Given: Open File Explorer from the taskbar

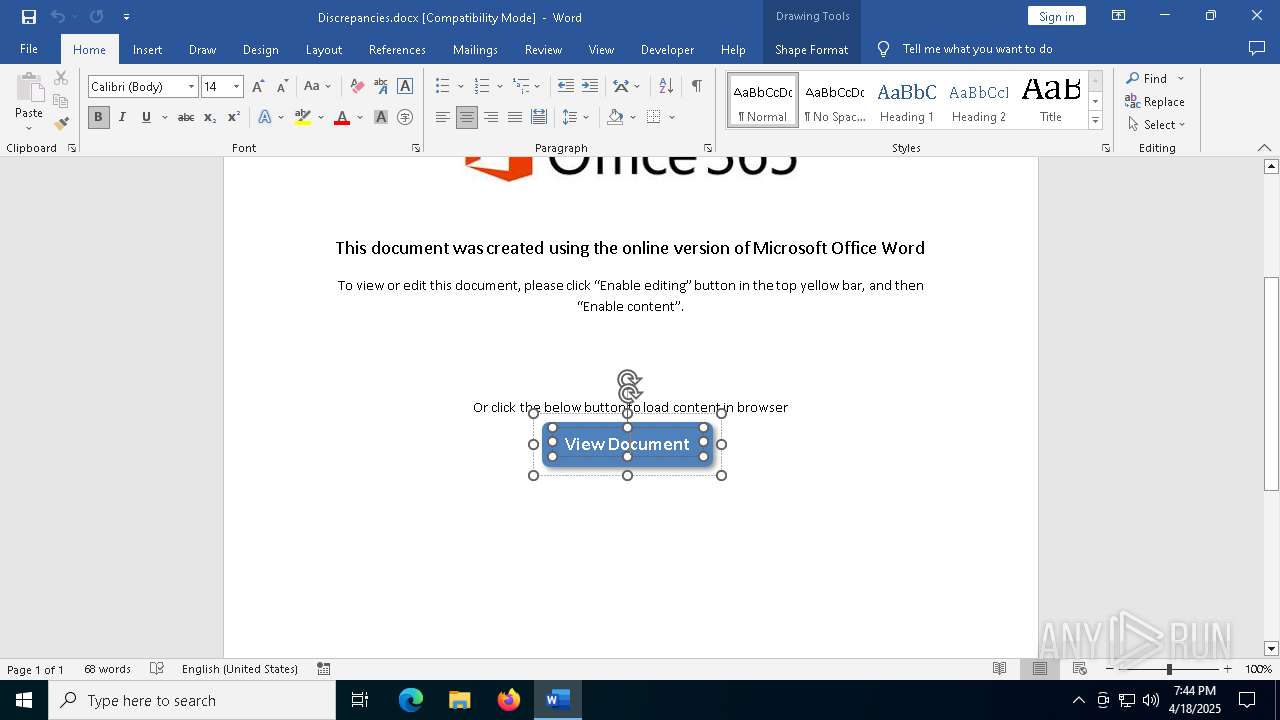Looking at the screenshot, I should [460, 700].
